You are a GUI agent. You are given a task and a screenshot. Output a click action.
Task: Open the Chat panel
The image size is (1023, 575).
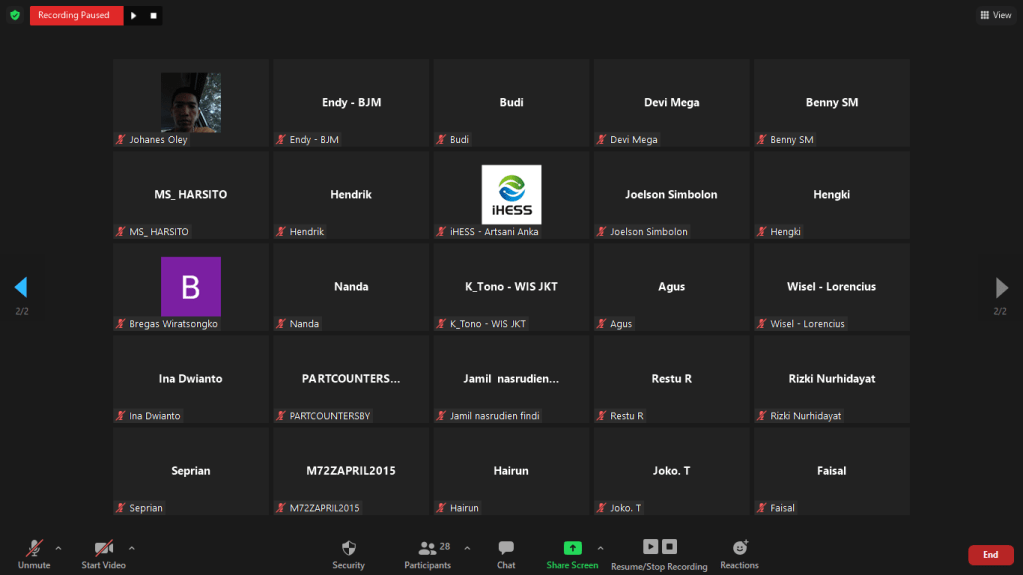point(506,548)
